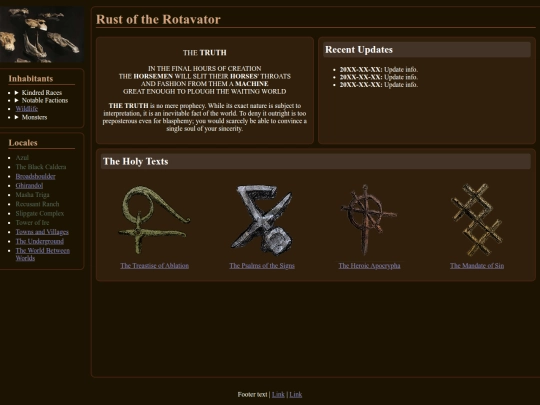Expand the Monsters list
540x405 pixels.
pos(31,117)
